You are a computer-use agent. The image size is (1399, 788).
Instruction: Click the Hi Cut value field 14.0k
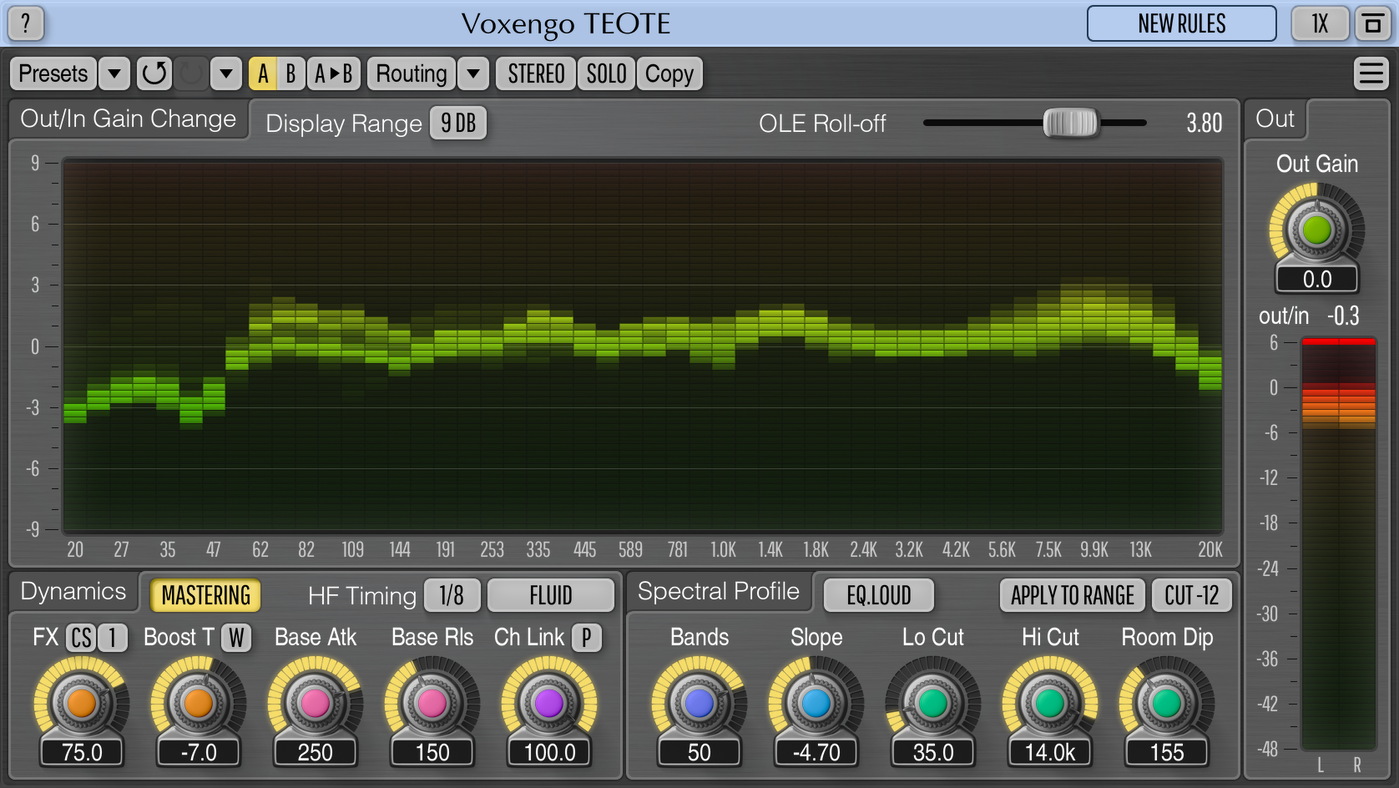click(1050, 752)
